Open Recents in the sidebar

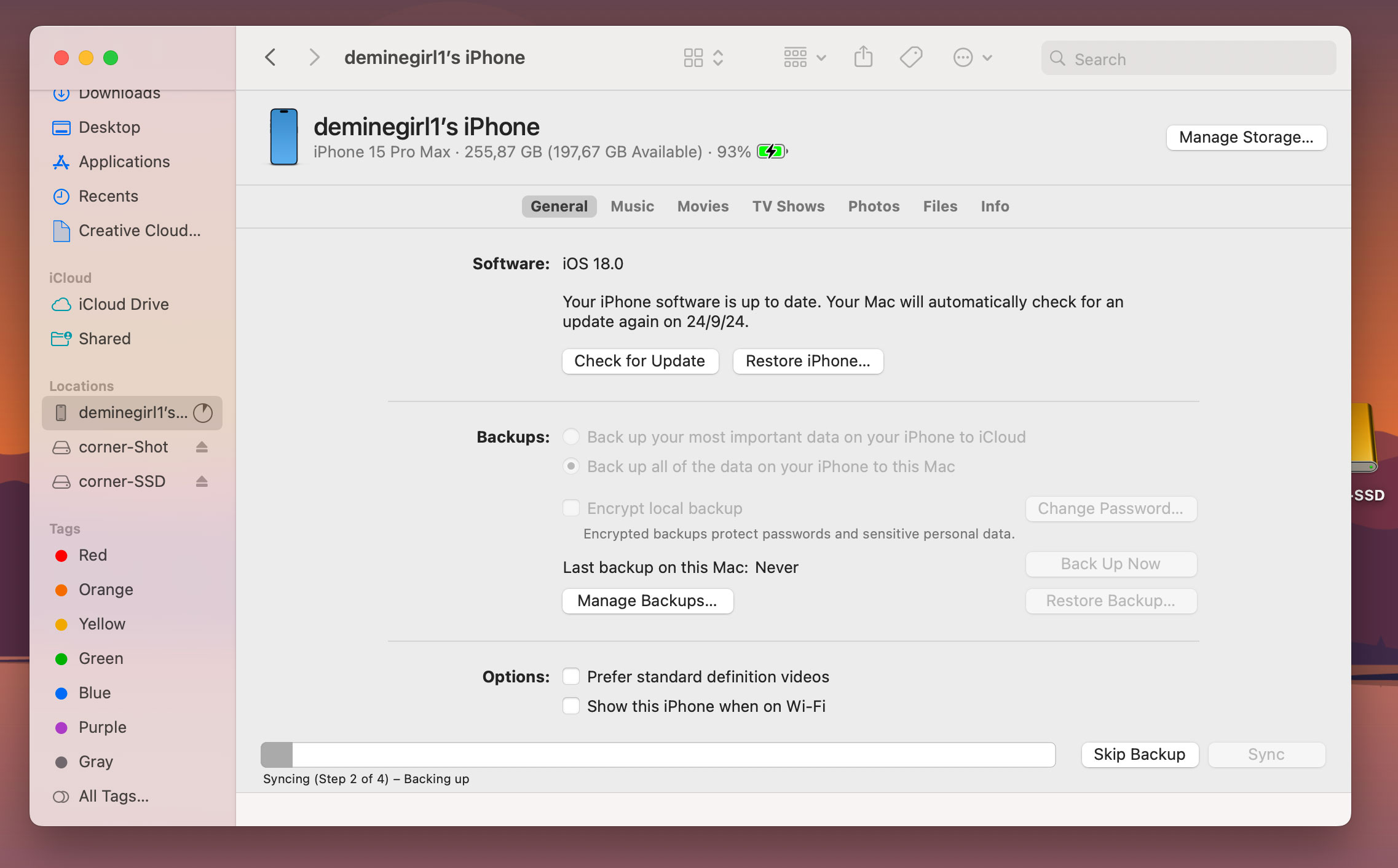click(132, 196)
